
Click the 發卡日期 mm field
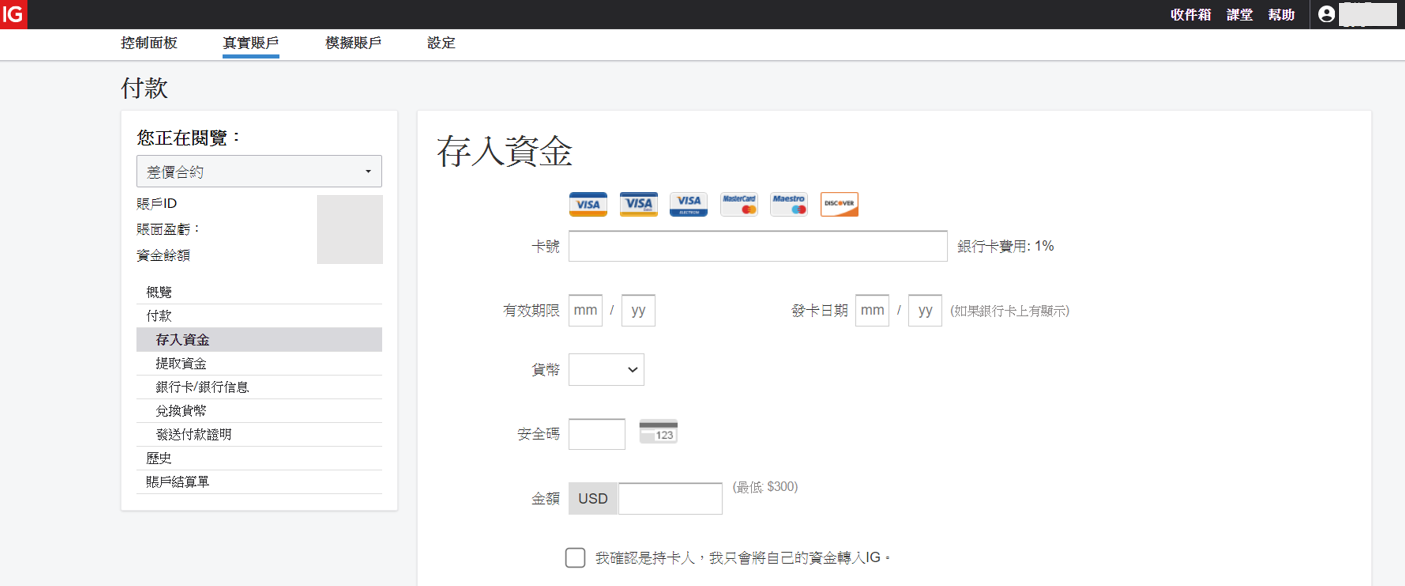point(872,310)
